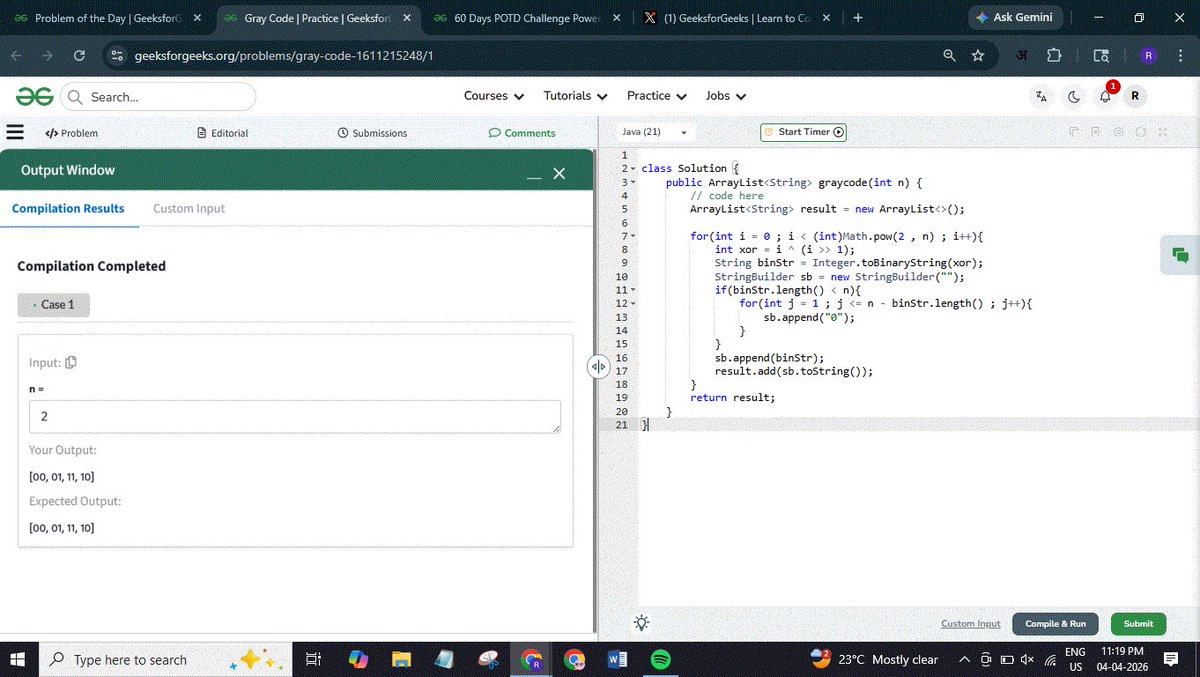Click the lightbulb hint icon below editor

pyautogui.click(x=642, y=622)
